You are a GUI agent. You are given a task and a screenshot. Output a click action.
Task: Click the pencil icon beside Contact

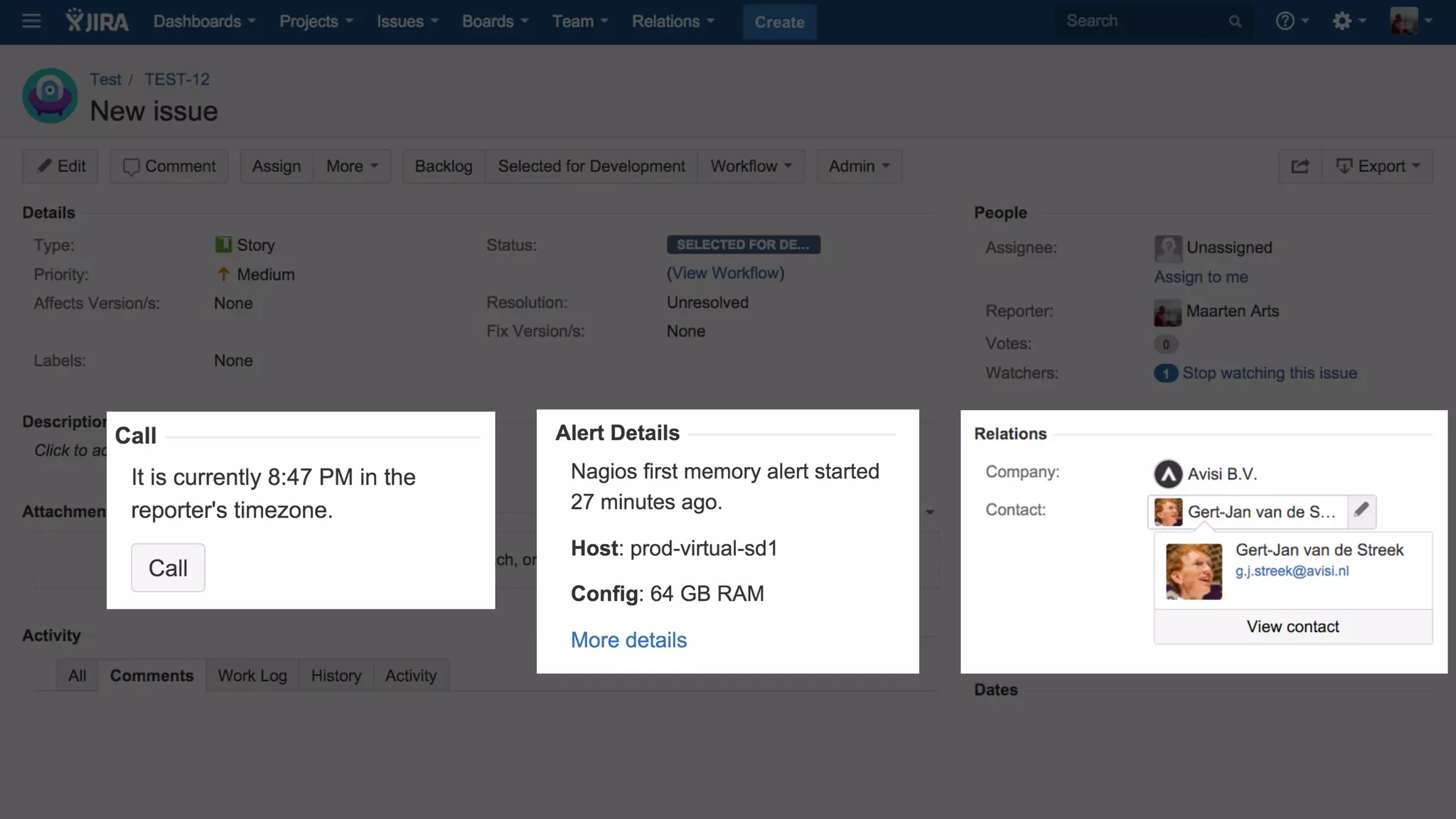pos(1361,510)
